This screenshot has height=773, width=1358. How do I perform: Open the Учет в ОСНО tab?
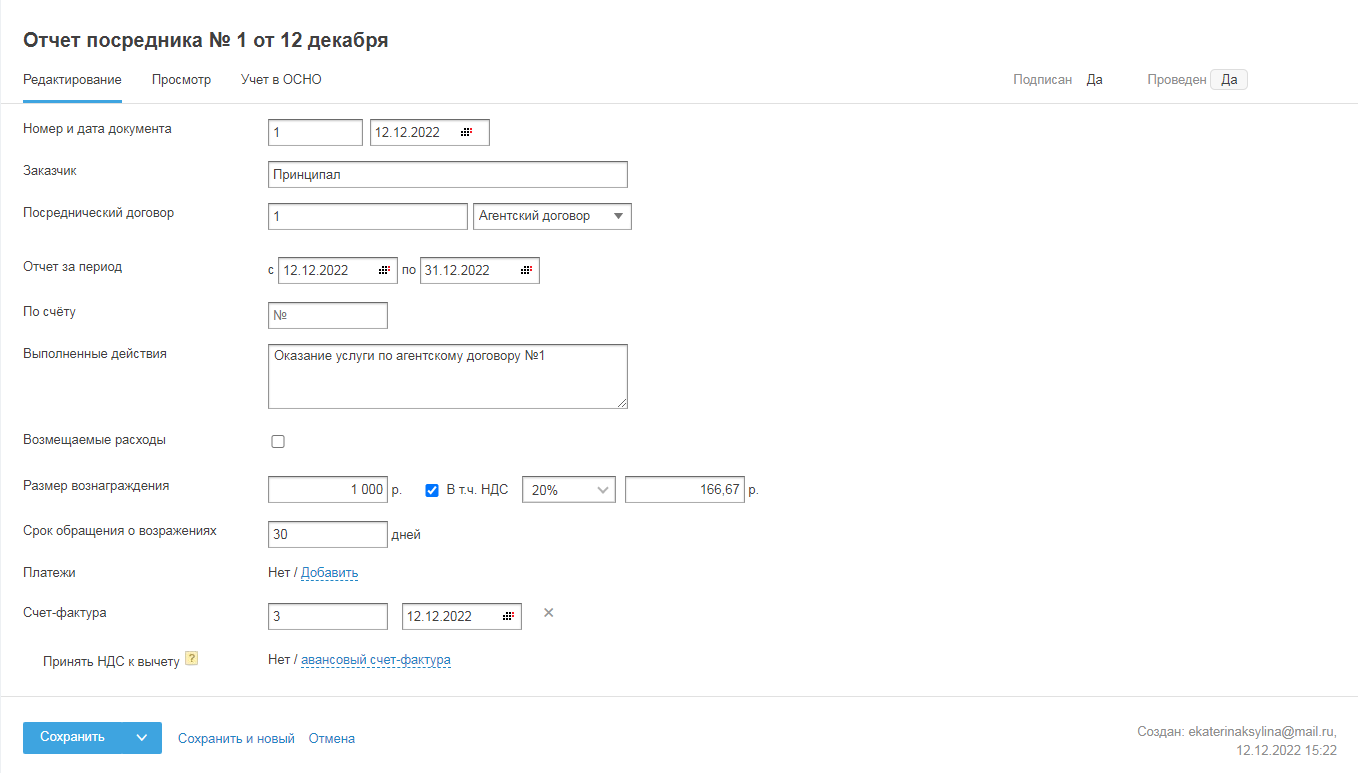(x=281, y=80)
